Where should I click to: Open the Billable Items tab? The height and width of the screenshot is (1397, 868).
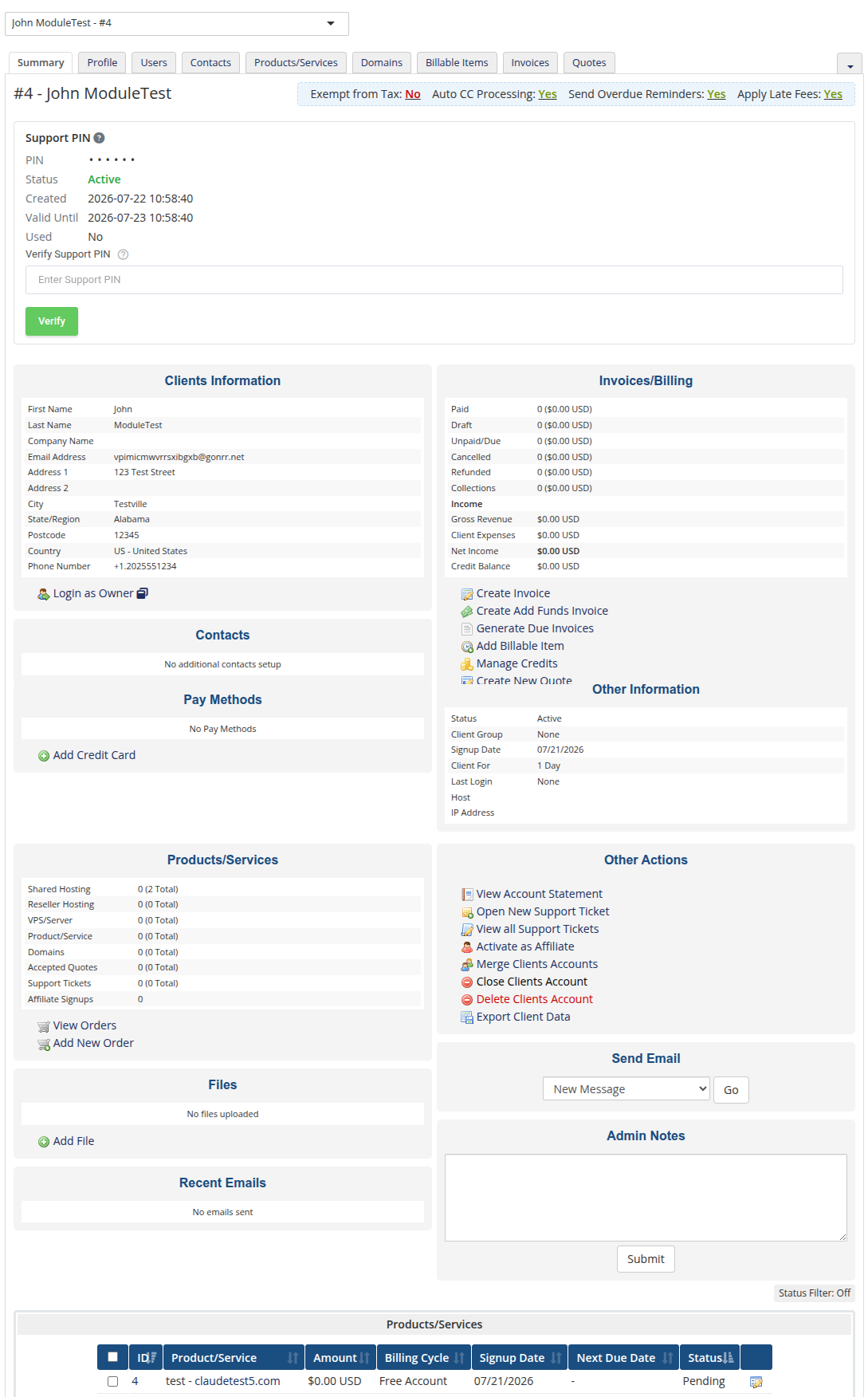point(457,63)
